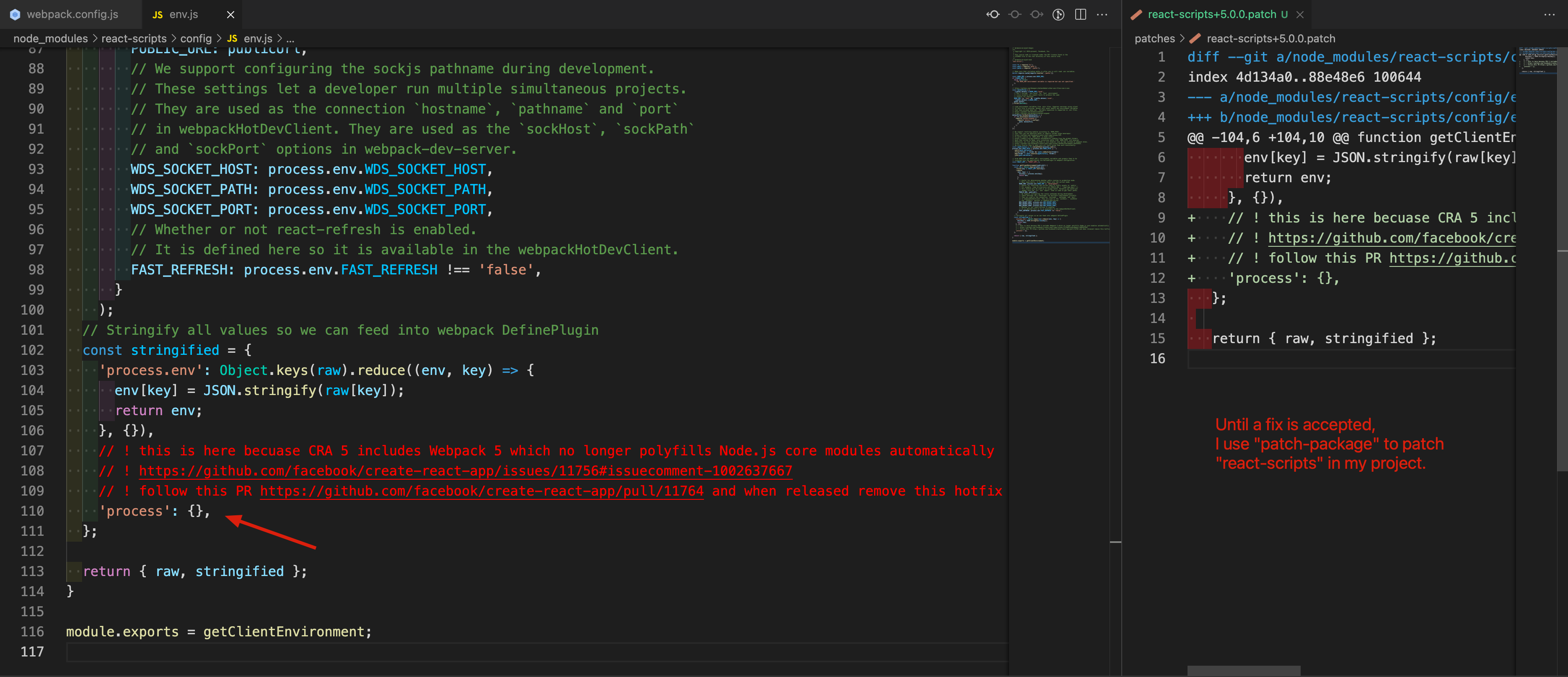Open the create-react-app pull 11764 link

click(481, 491)
